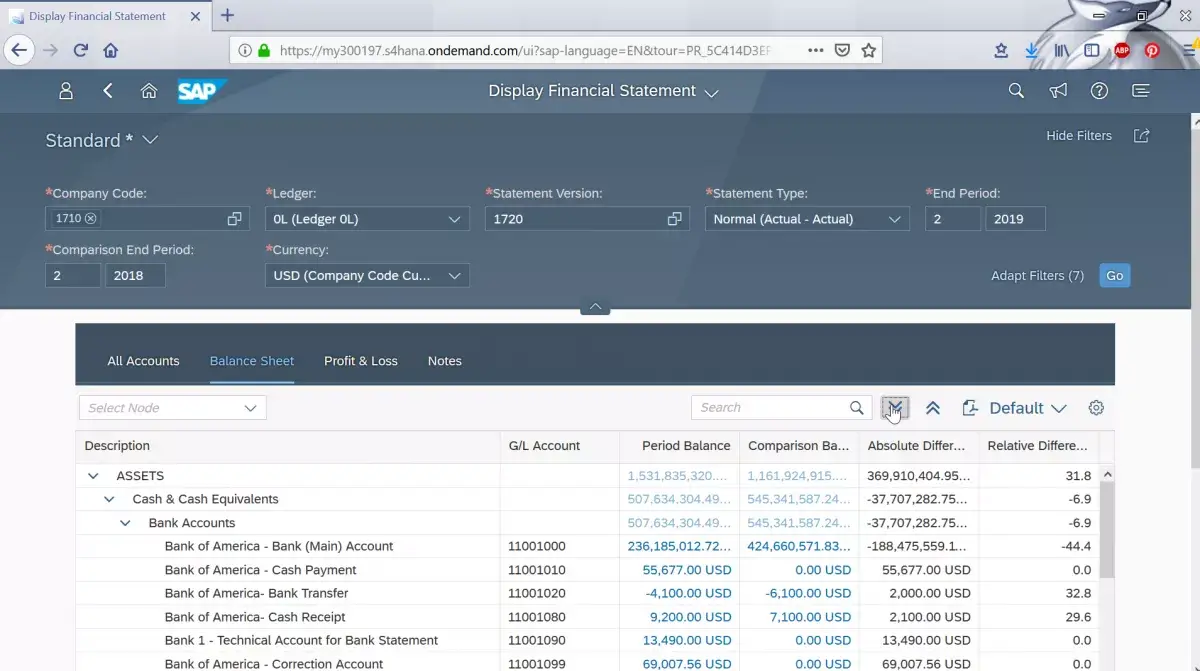Click the Go button
Viewport: 1200px width, 671px height.
coord(1115,275)
